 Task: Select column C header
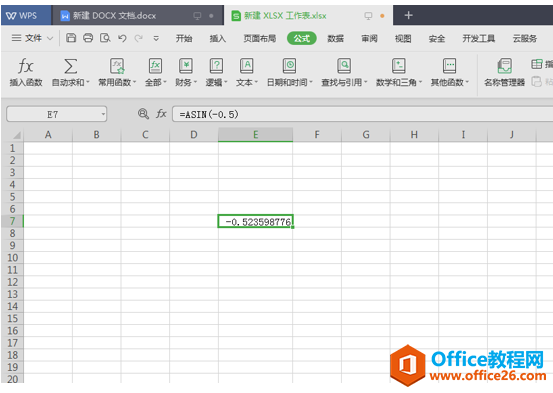pyautogui.click(x=145, y=134)
